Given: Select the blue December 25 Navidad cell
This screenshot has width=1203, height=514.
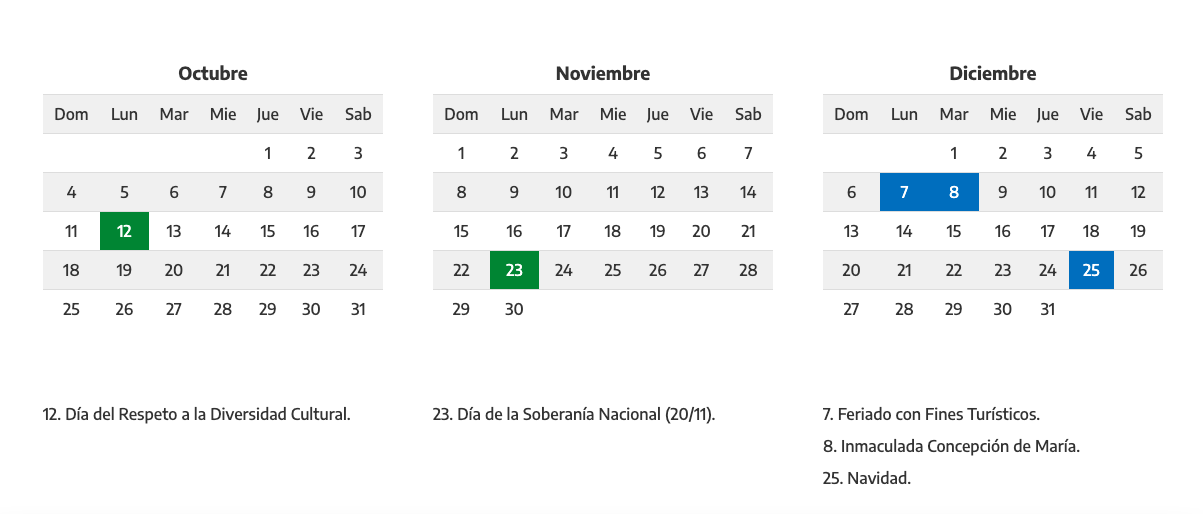Looking at the screenshot, I should tap(1091, 270).
